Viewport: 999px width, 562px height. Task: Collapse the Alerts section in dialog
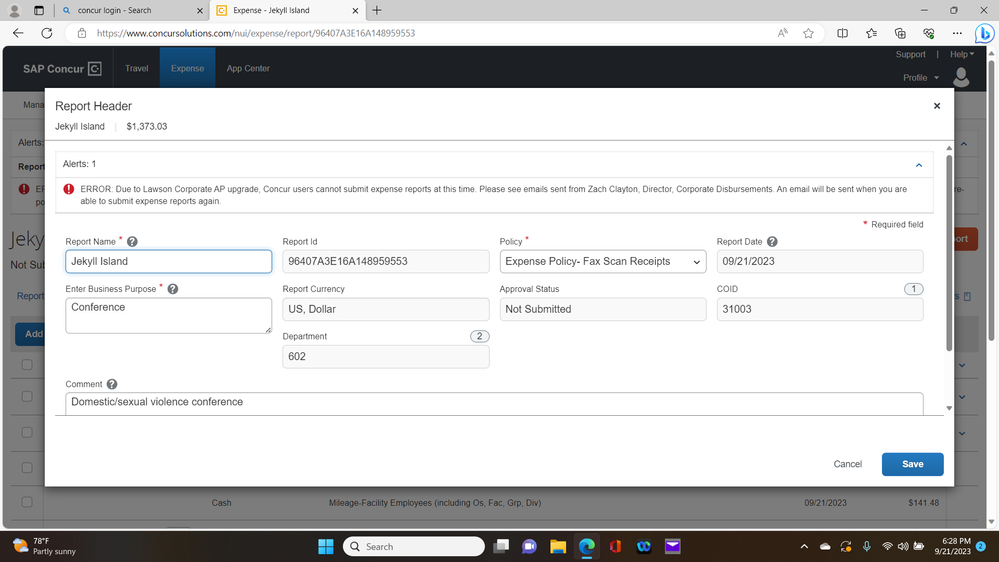[x=919, y=165]
